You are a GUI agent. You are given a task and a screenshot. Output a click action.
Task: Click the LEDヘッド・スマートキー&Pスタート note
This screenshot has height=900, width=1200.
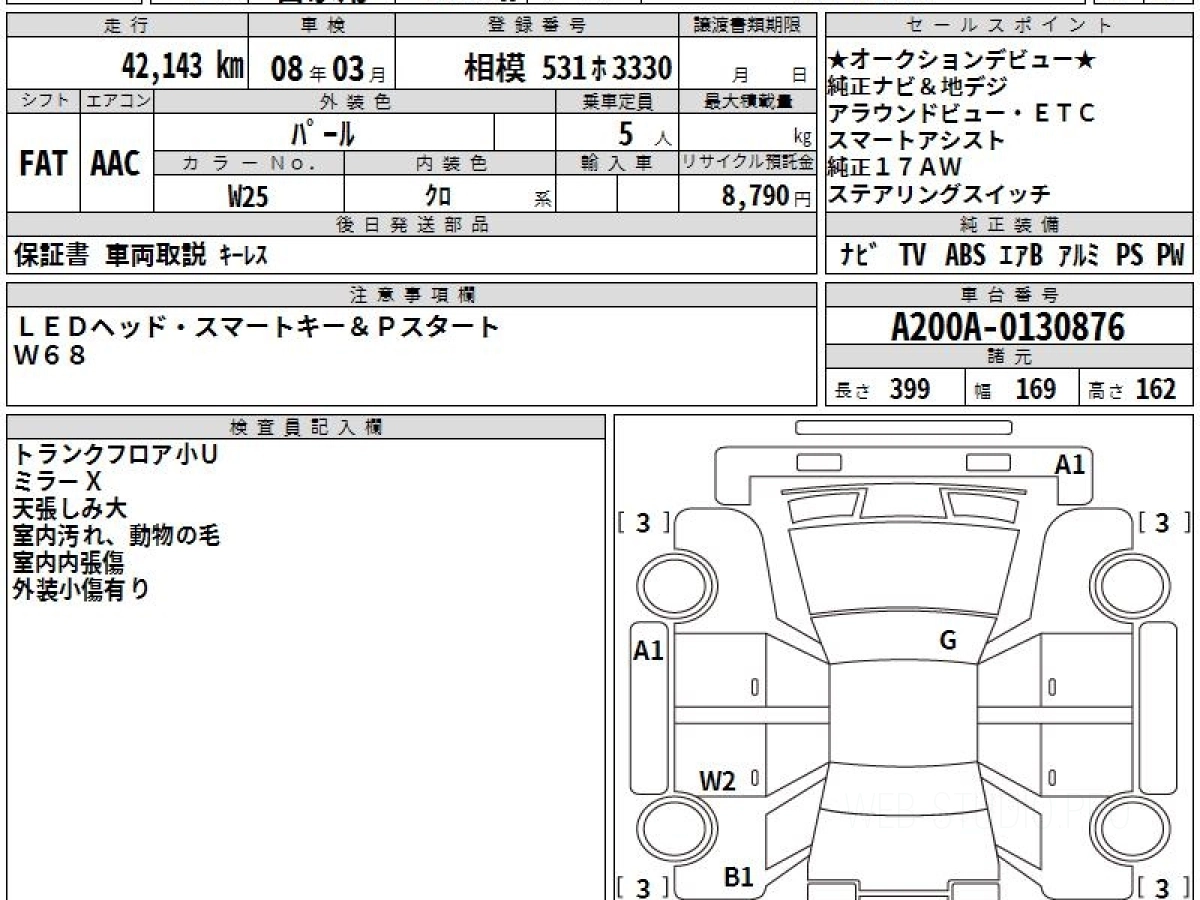[x=258, y=326]
